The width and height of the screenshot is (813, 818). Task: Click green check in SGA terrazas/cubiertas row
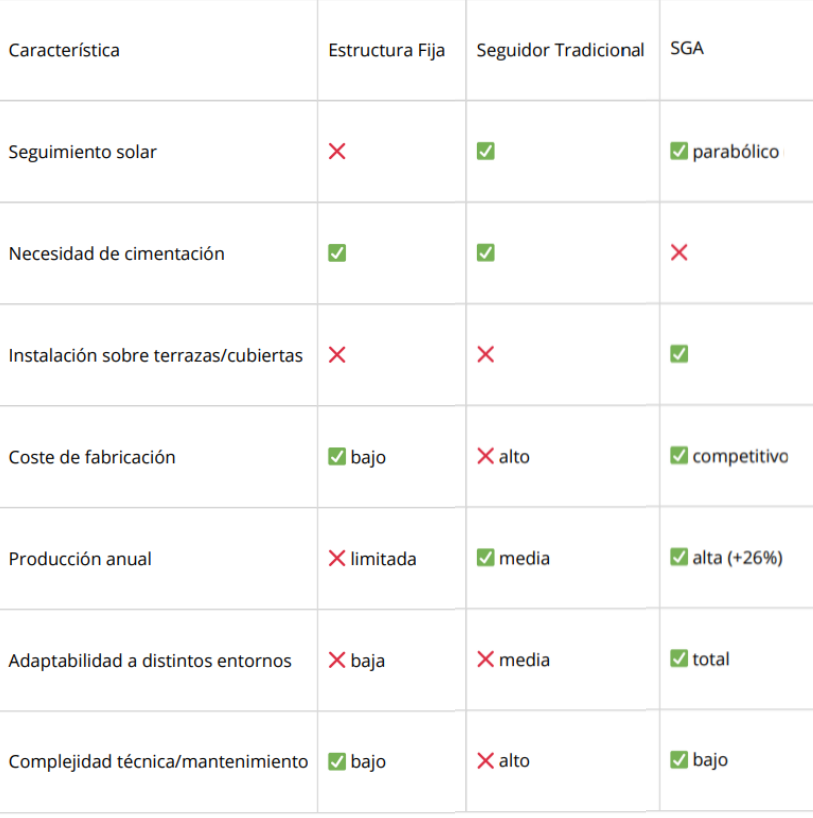[679, 353]
